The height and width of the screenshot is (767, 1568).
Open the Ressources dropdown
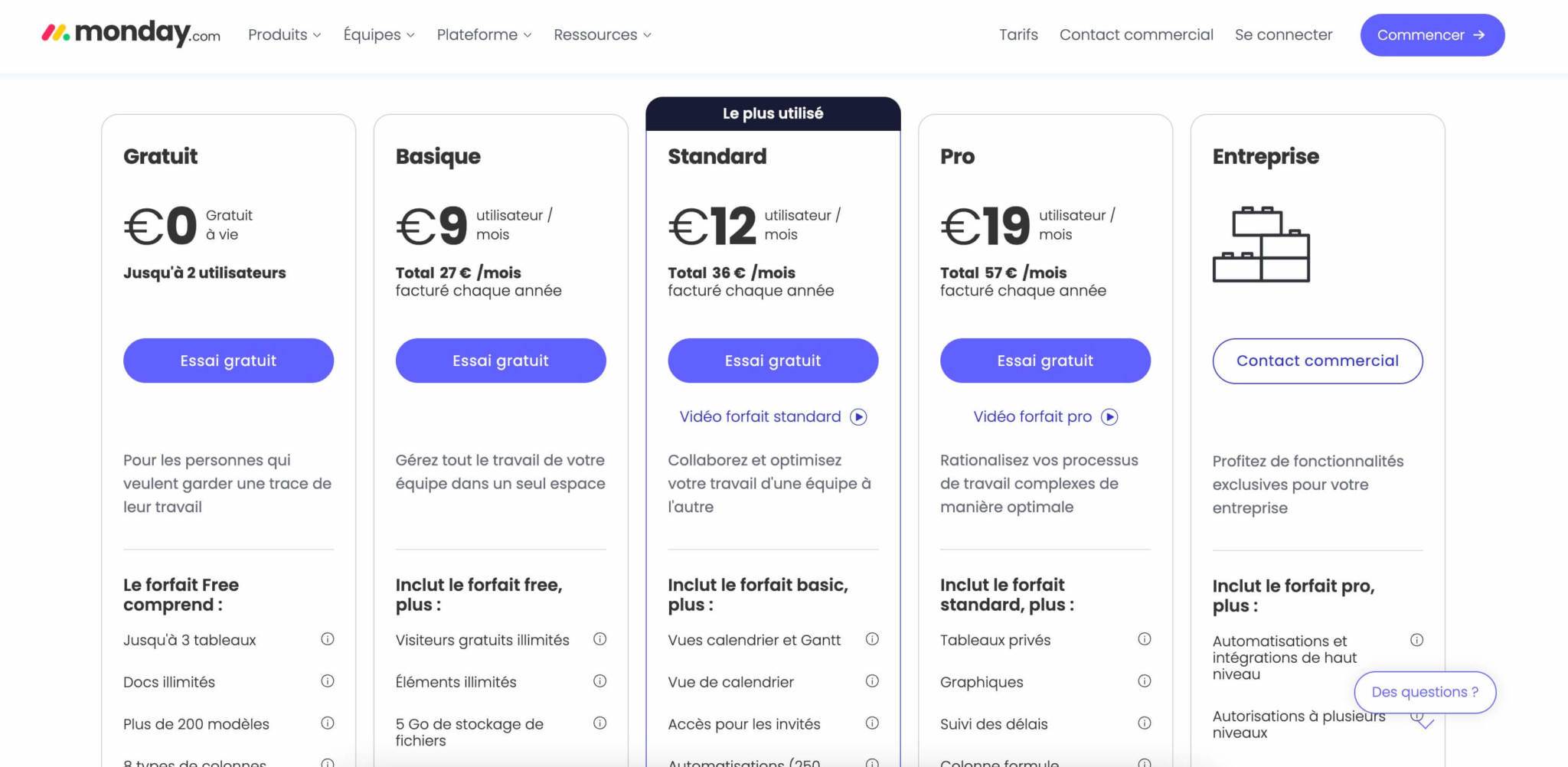pyautogui.click(x=602, y=34)
